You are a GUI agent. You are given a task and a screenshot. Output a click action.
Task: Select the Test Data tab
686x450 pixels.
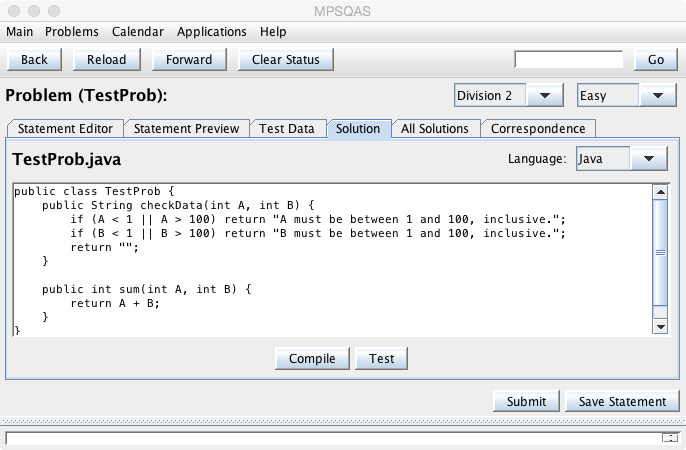[287, 128]
